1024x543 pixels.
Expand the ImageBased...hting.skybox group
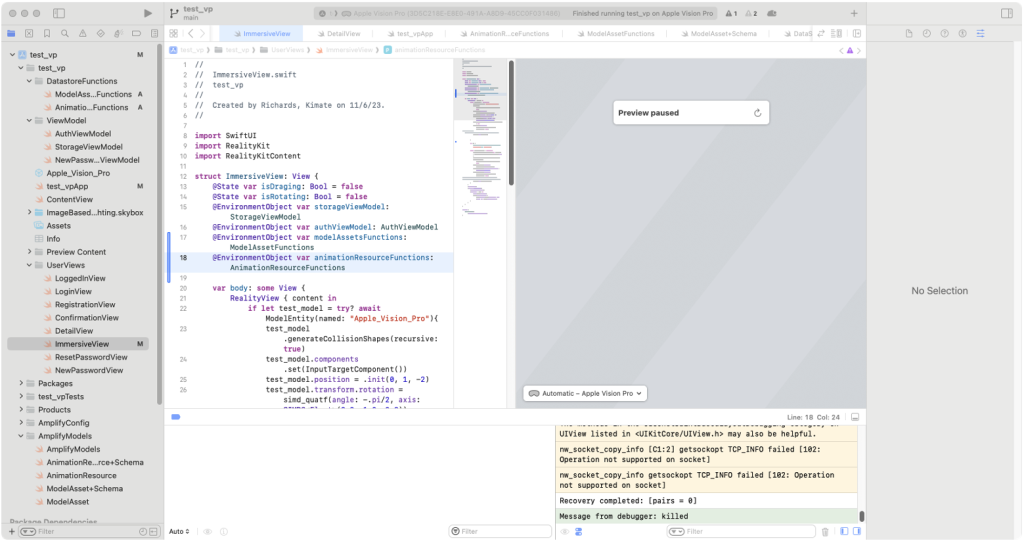[x=29, y=212]
